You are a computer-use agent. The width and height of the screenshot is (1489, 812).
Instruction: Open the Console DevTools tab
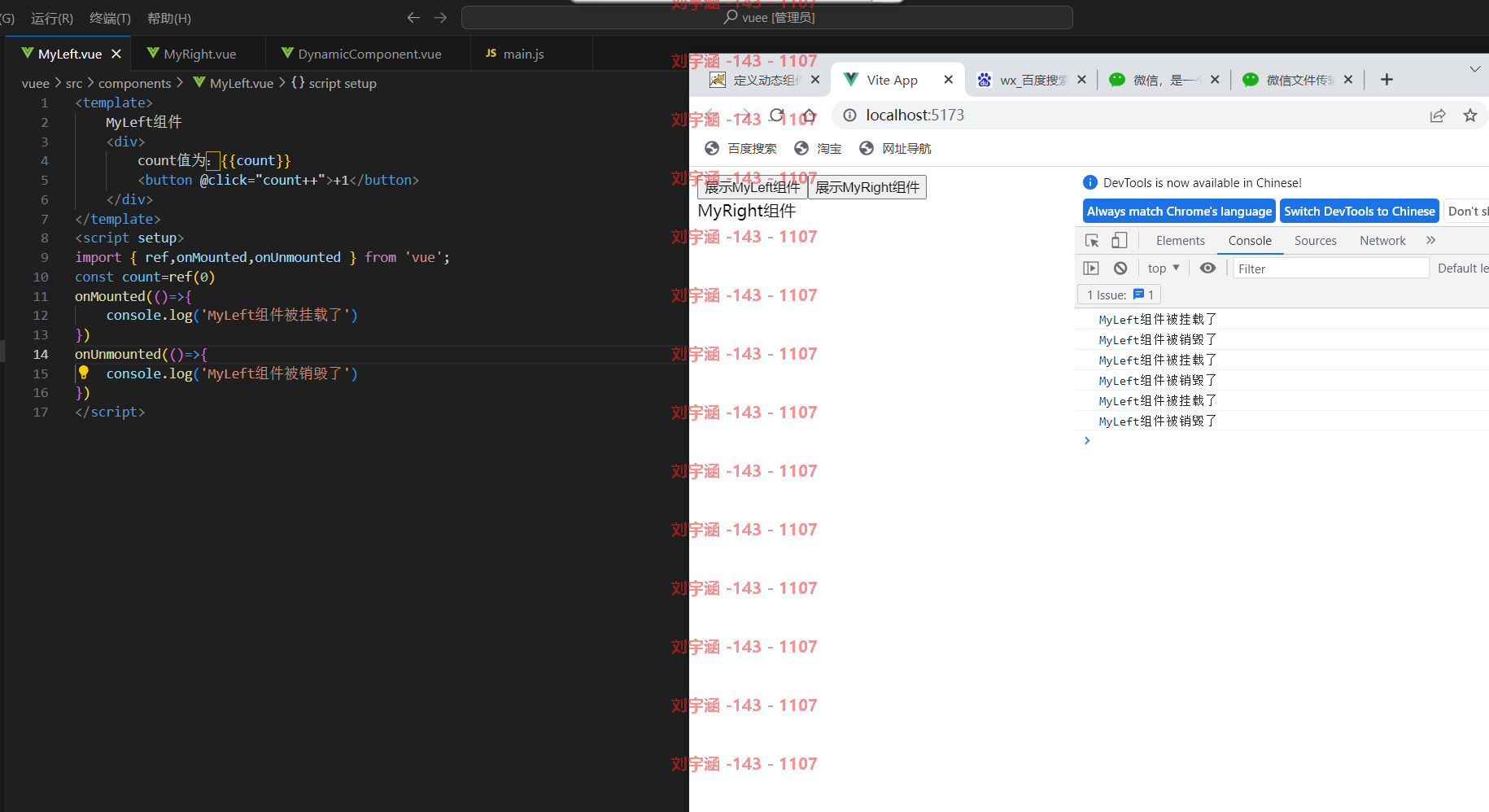coord(1250,241)
